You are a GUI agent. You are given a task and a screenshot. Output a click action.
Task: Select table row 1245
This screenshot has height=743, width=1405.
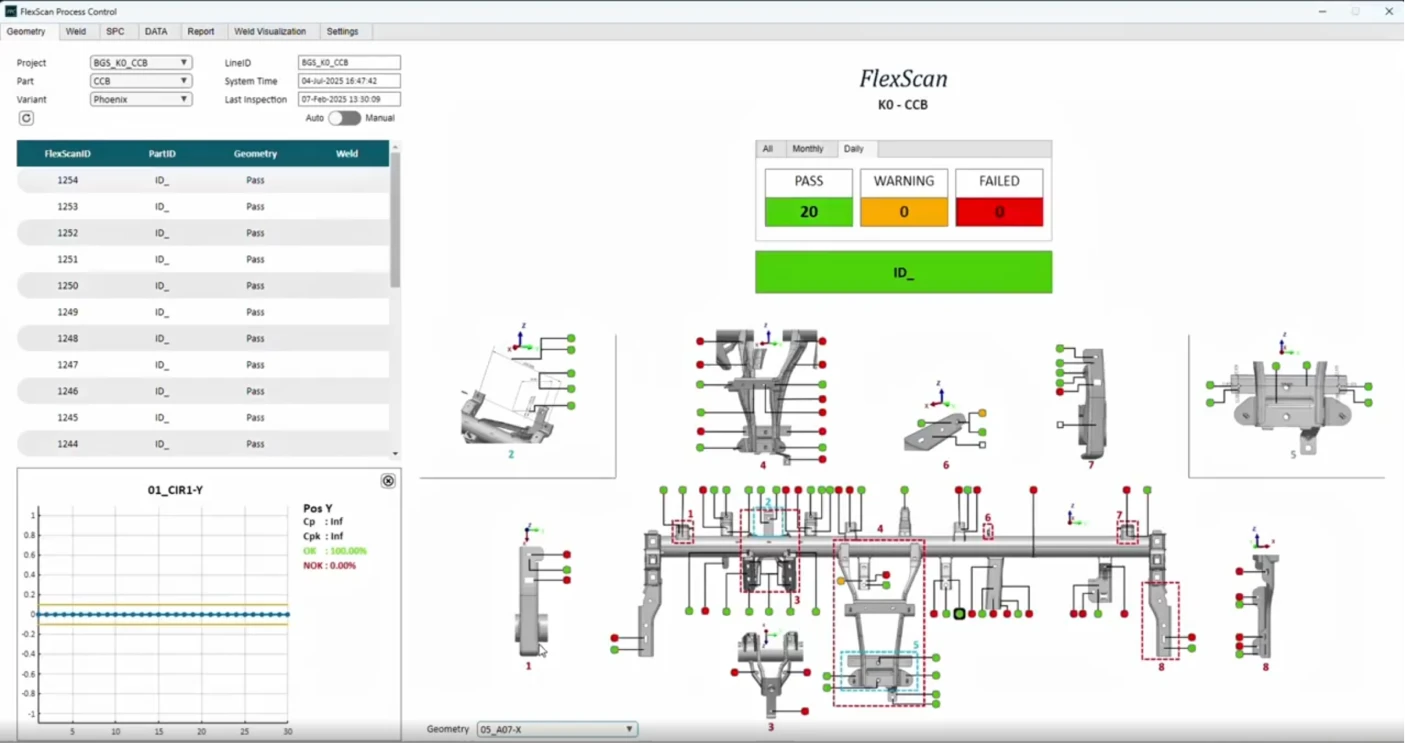point(203,418)
